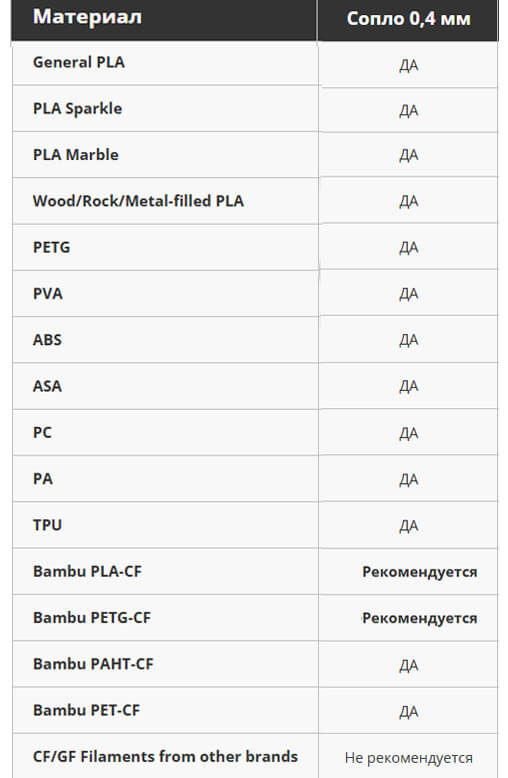Select Wood/Rock/Metal-filled PLA row label

pos(138,201)
